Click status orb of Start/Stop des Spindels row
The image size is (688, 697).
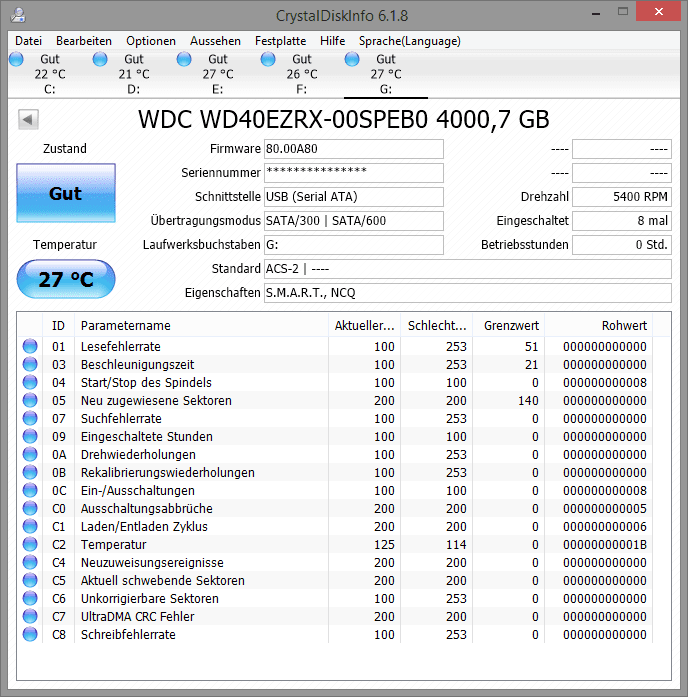(30, 382)
